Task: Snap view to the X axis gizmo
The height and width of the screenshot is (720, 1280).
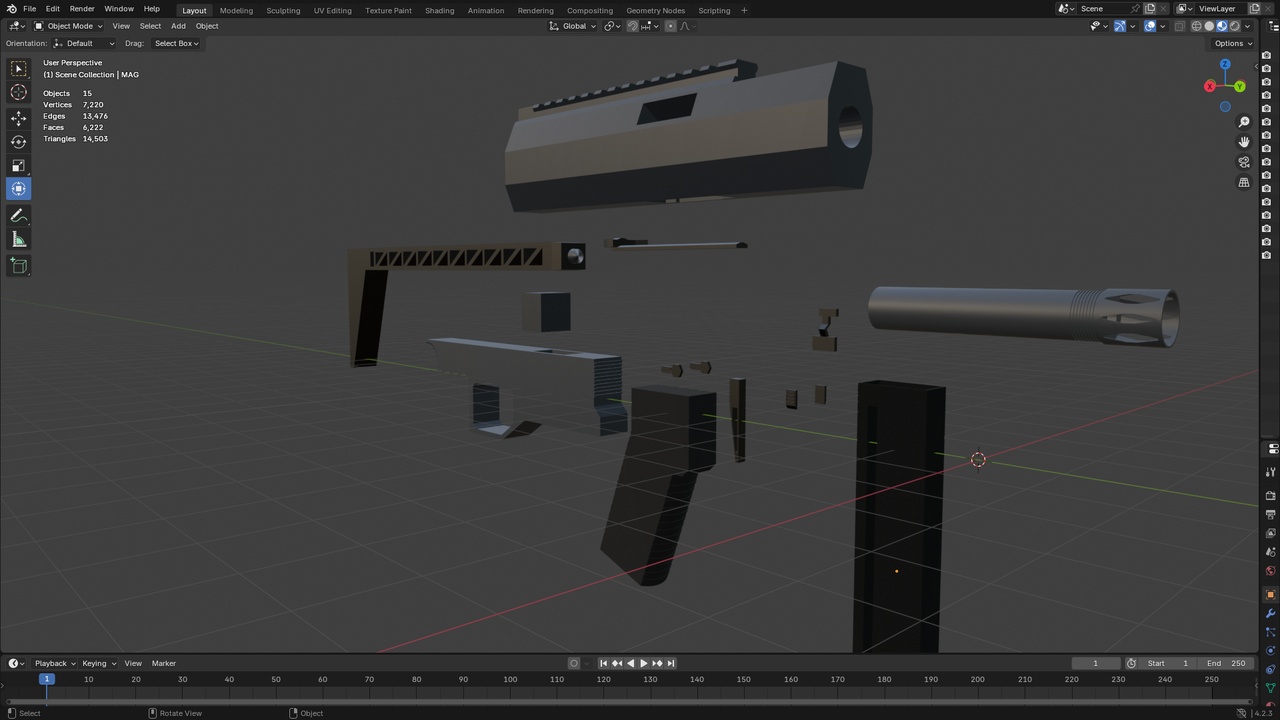Action: pyautogui.click(x=1210, y=88)
